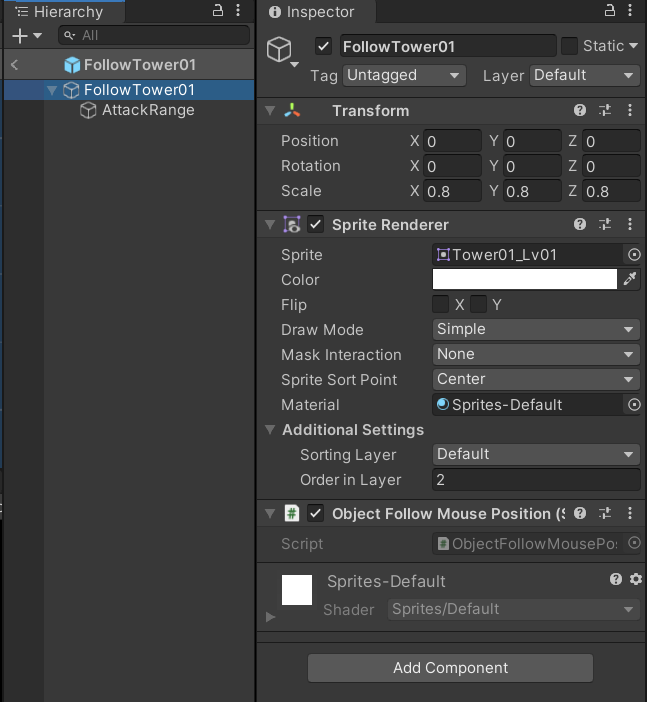The image size is (647, 702).
Task: Select AttackRange in the Hierarchy tree
Action: point(148,110)
